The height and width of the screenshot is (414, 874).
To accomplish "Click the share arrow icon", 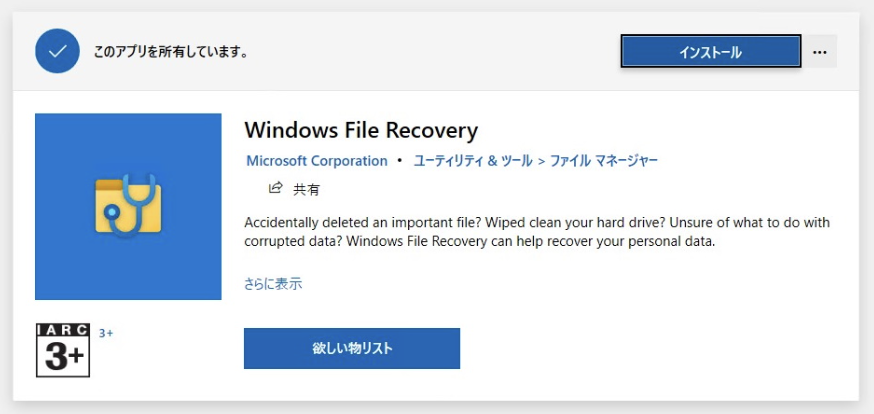I will click(x=275, y=187).
